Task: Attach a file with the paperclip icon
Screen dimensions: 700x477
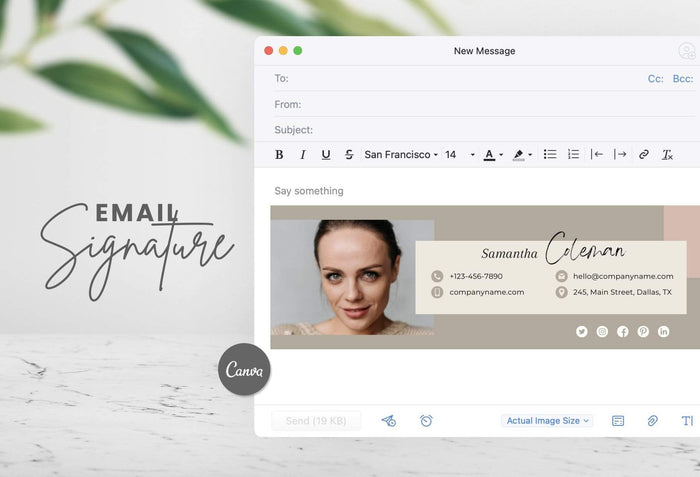Action: pyautogui.click(x=652, y=421)
